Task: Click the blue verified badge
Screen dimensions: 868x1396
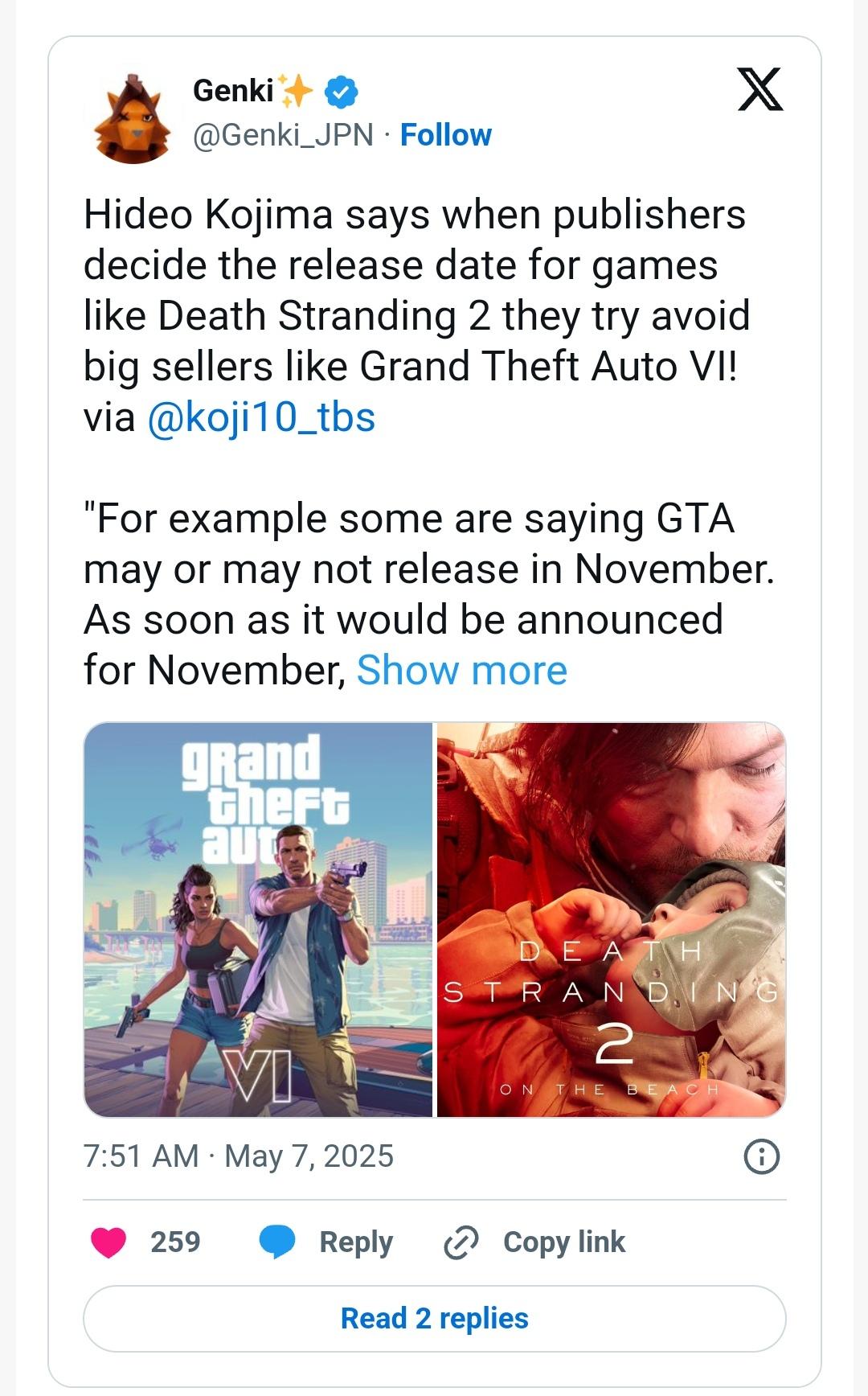Action: click(x=341, y=92)
